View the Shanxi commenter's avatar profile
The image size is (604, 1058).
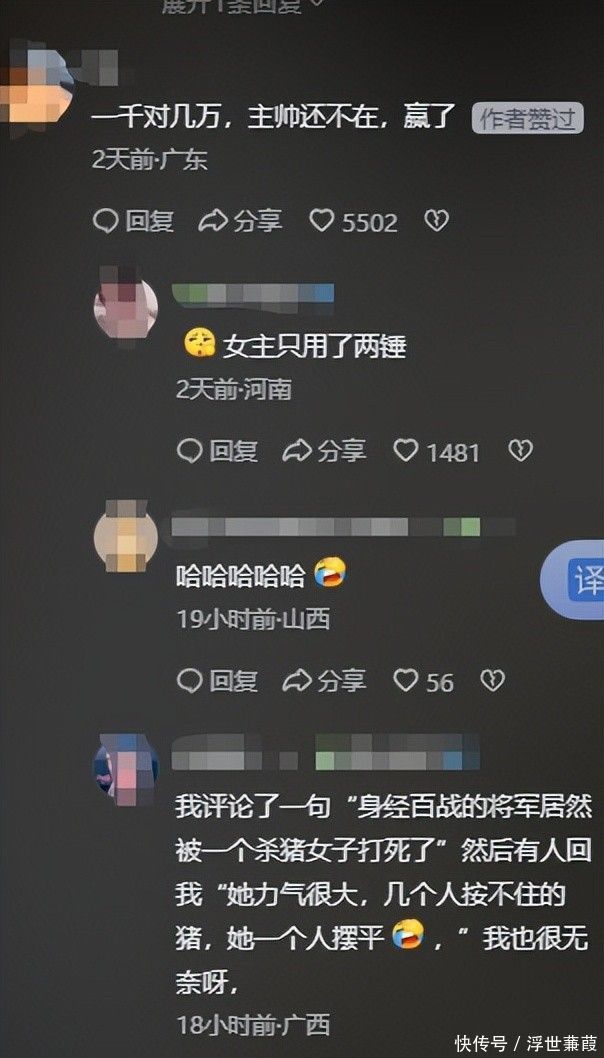[126, 536]
